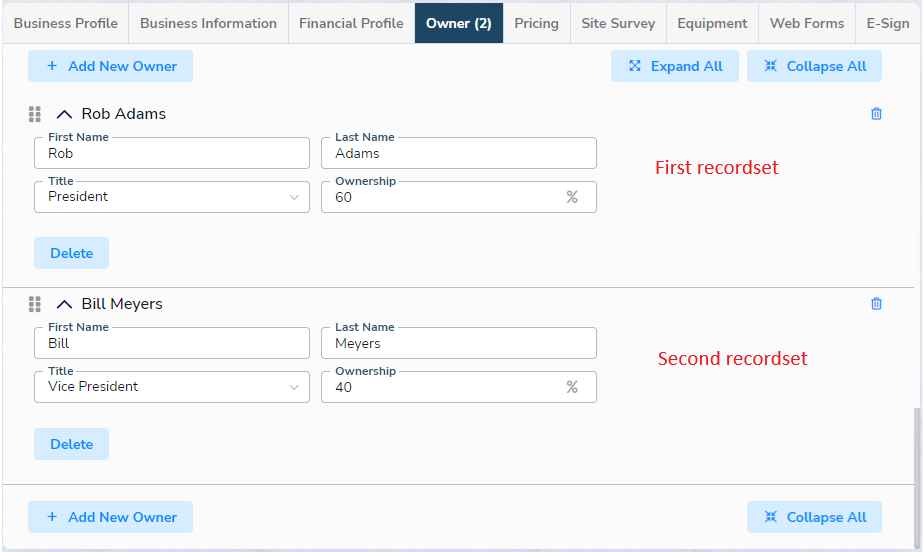Open the Title dropdown showing Vice President
Screen dimensions: 923x552
pos(171,387)
